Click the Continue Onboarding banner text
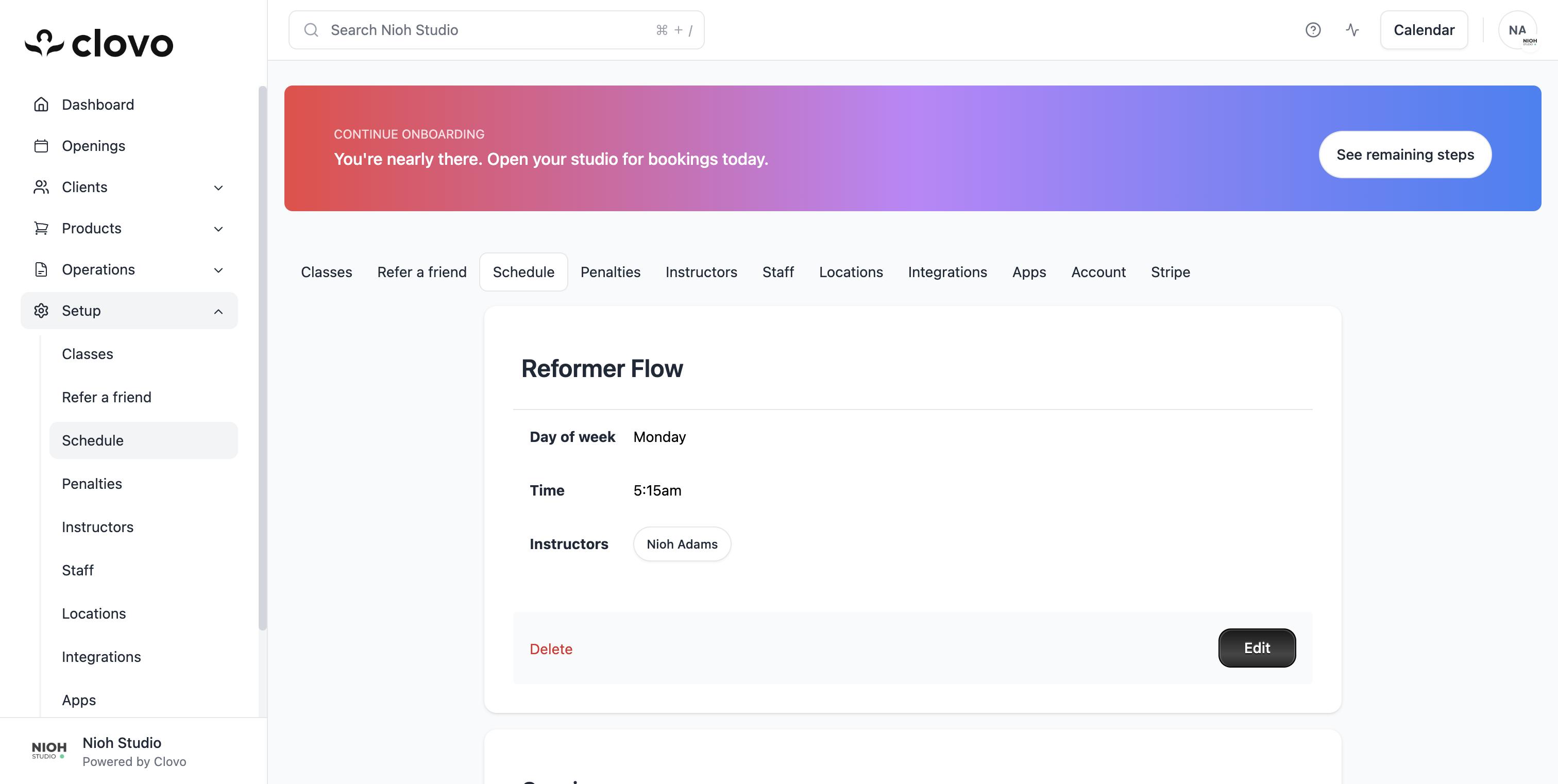1558x784 pixels. (x=409, y=134)
